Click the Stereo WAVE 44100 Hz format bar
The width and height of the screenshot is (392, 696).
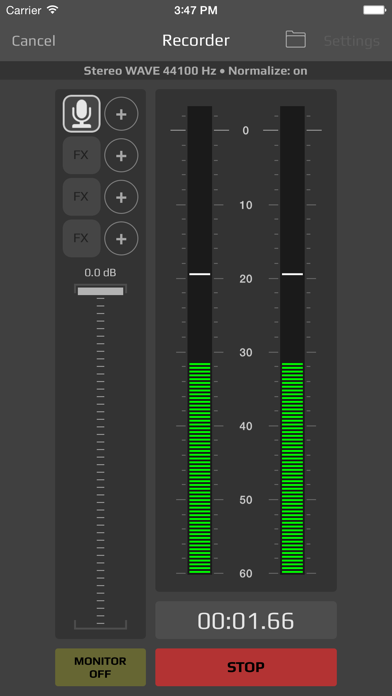tap(196, 71)
